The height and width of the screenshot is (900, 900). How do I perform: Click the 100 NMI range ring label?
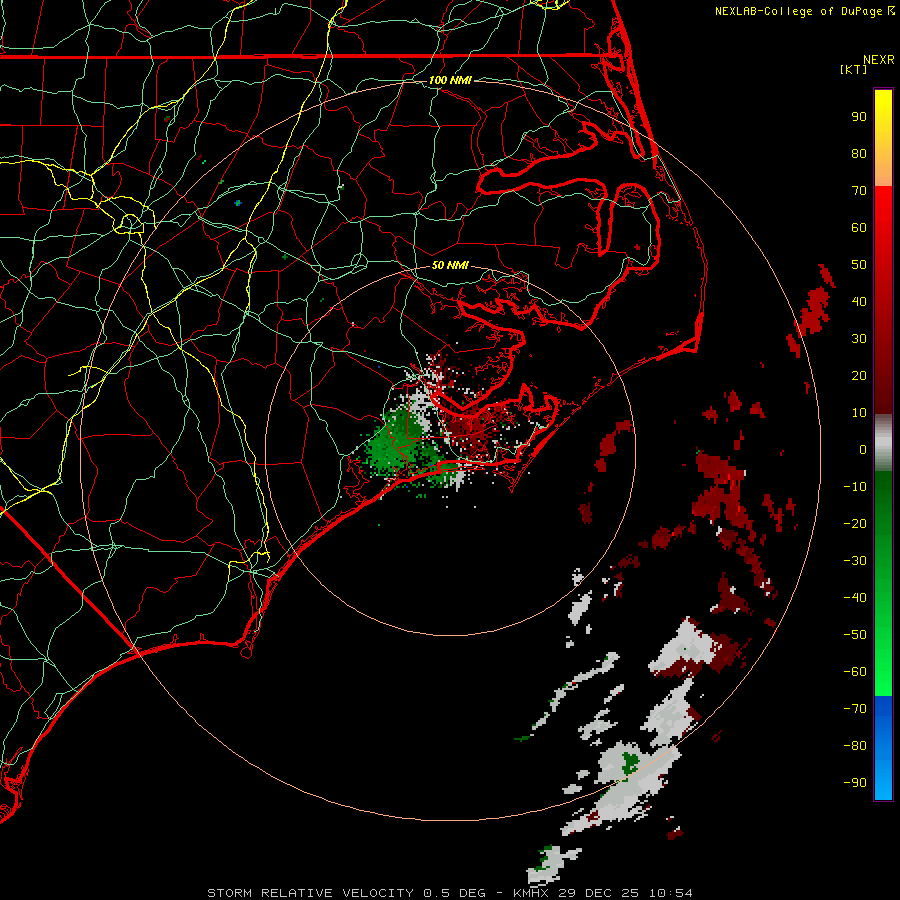point(450,80)
